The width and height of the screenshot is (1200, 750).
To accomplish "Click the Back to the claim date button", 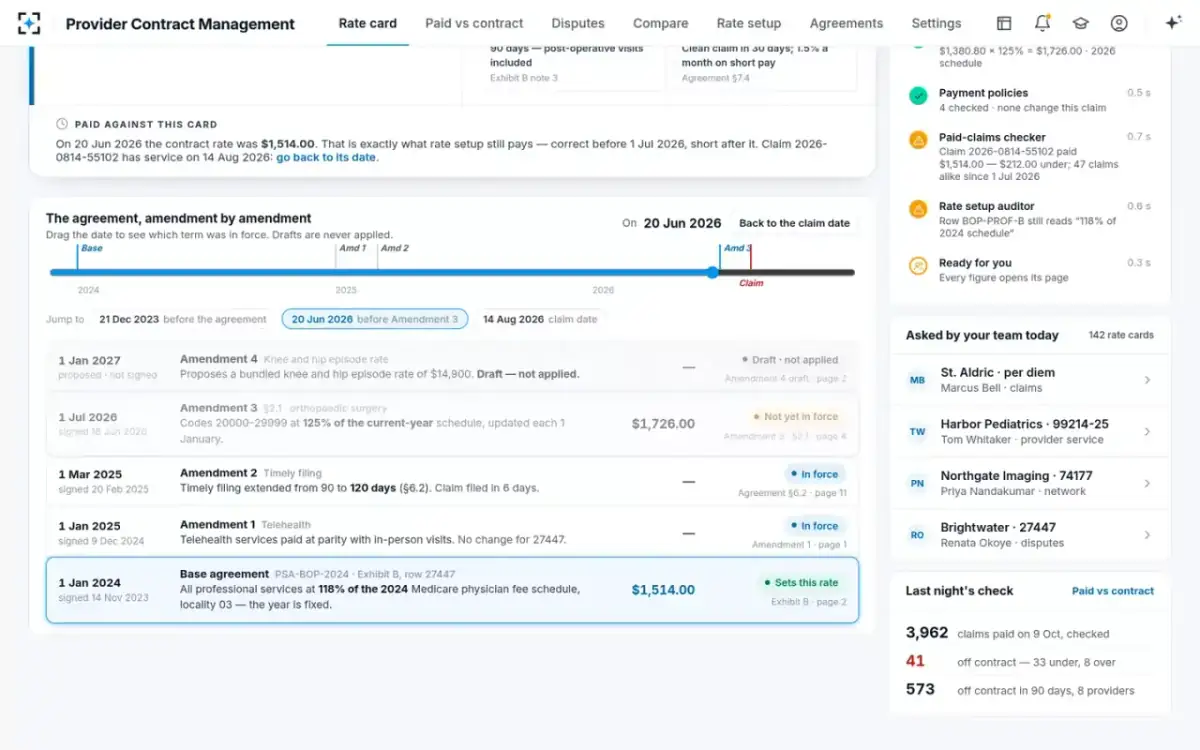I will point(795,223).
